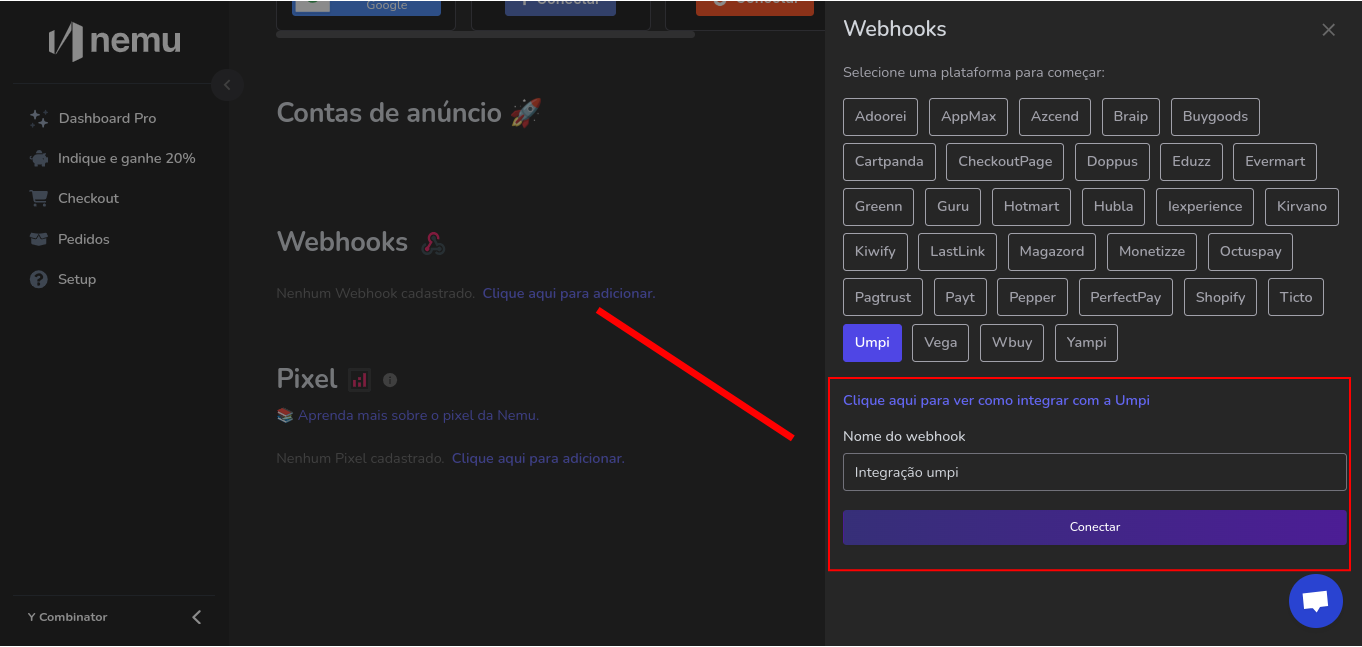Select Pepper platform
Viewport: 1362px width, 647px height.
click(1032, 297)
